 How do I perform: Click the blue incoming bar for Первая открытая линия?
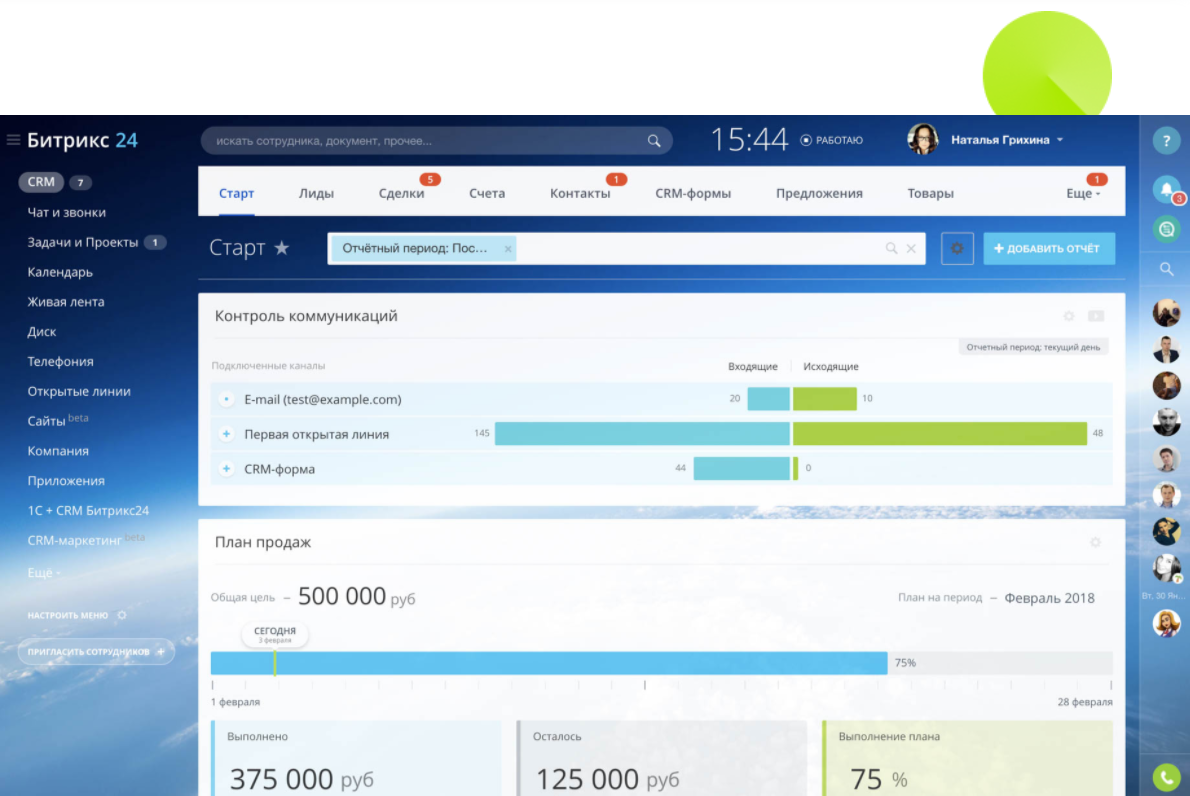point(642,433)
